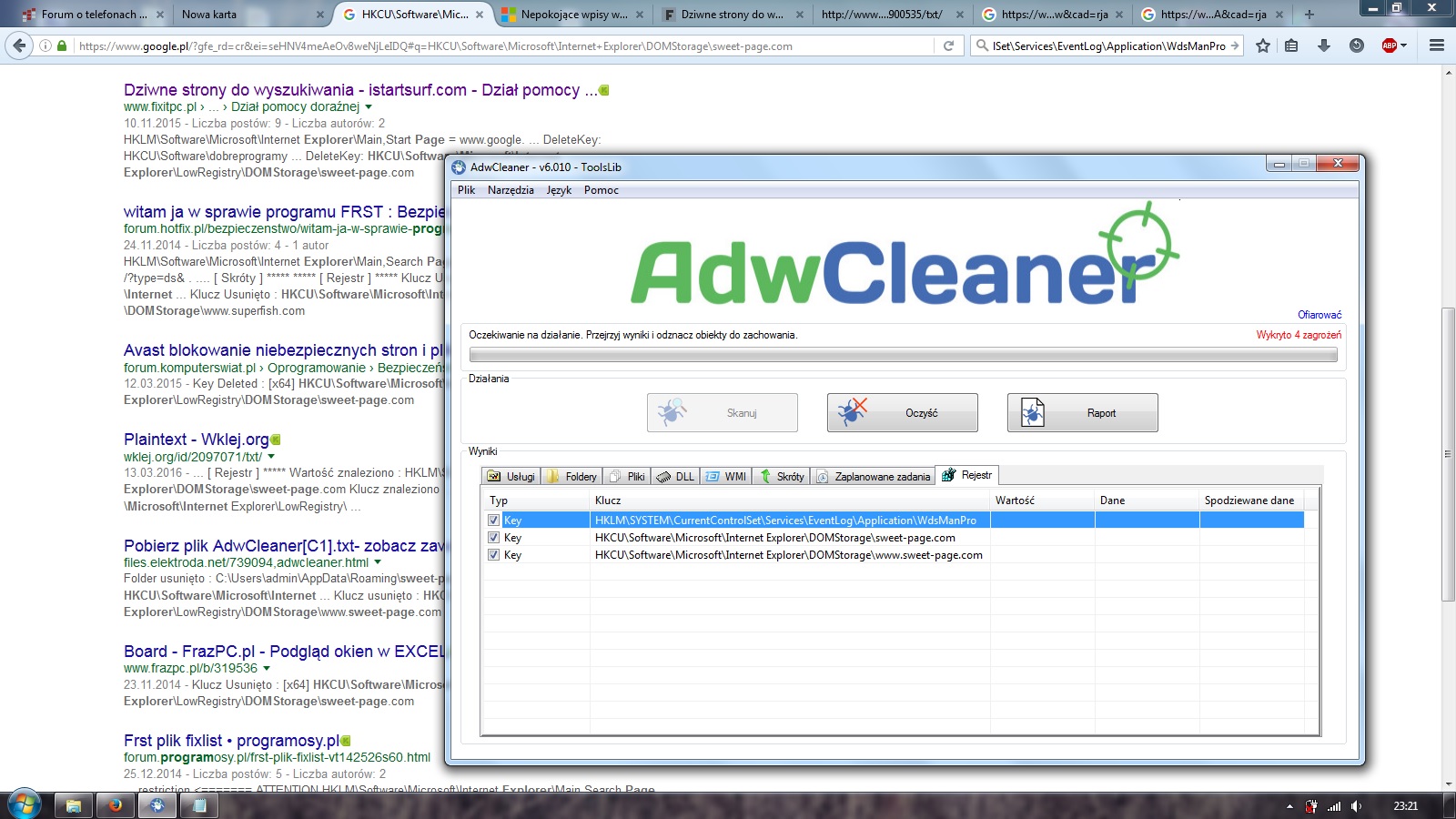Open the Pomoc menu in AdwCleaner

click(x=602, y=190)
